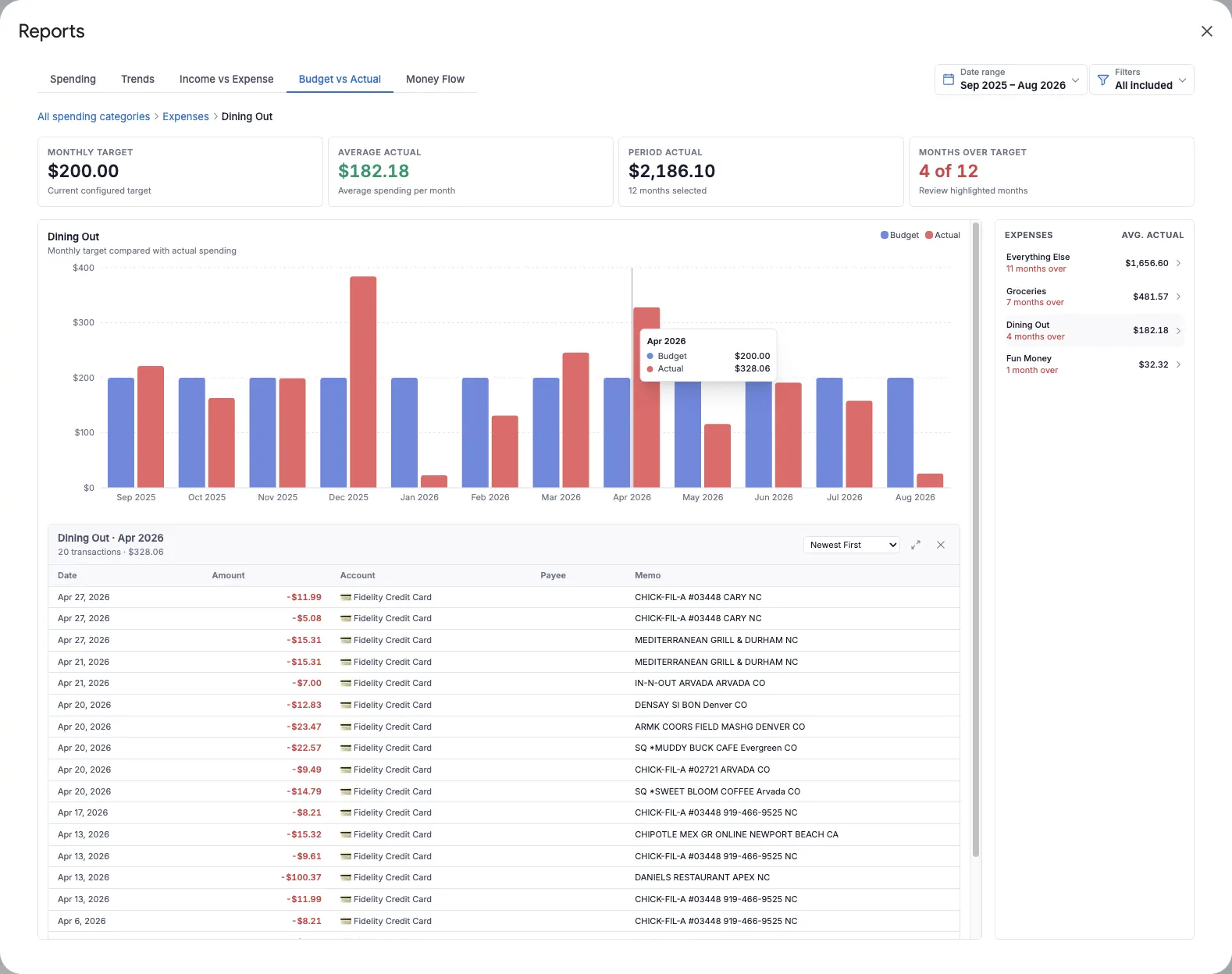Click the calendar icon in Date range
Viewport: 1232px width, 974px height.
(949, 80)
